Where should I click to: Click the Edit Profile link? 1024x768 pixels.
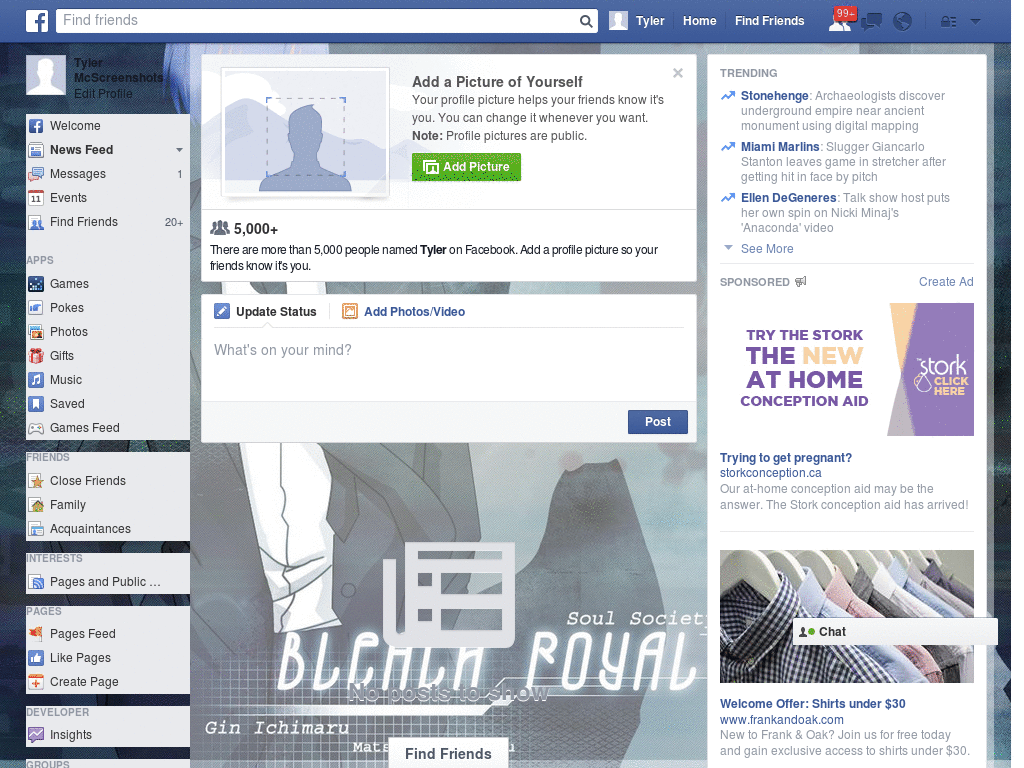tap(103, 93)
